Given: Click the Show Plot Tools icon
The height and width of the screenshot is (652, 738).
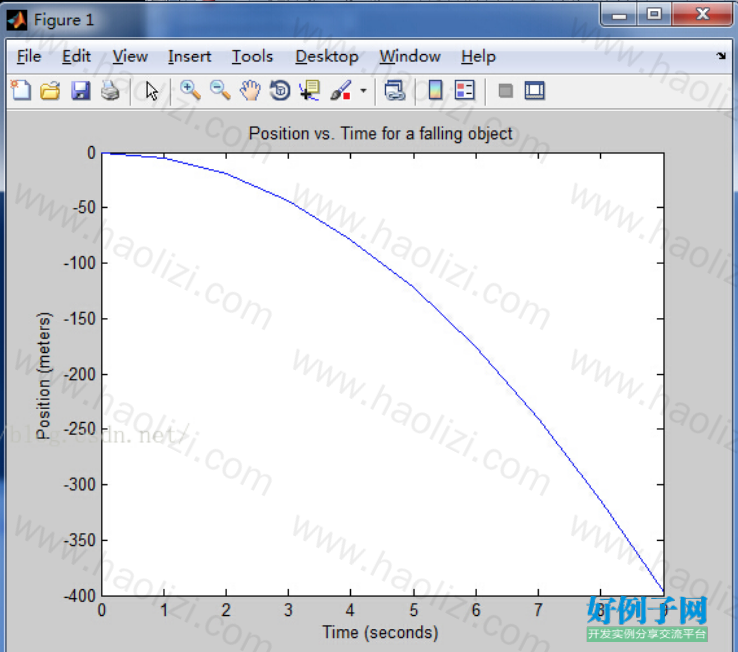Looking at the screenshot, I should pos(535,90).
